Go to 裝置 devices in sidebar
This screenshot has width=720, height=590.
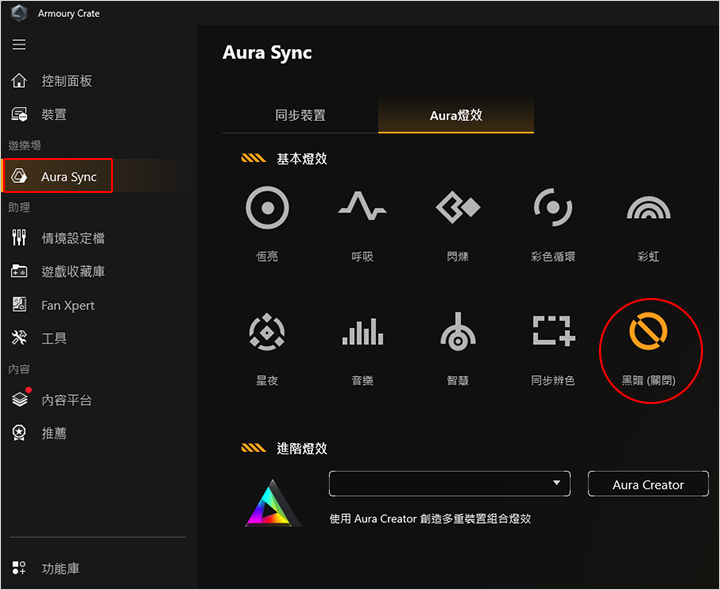pyautogui.click(x=39, y=114)
